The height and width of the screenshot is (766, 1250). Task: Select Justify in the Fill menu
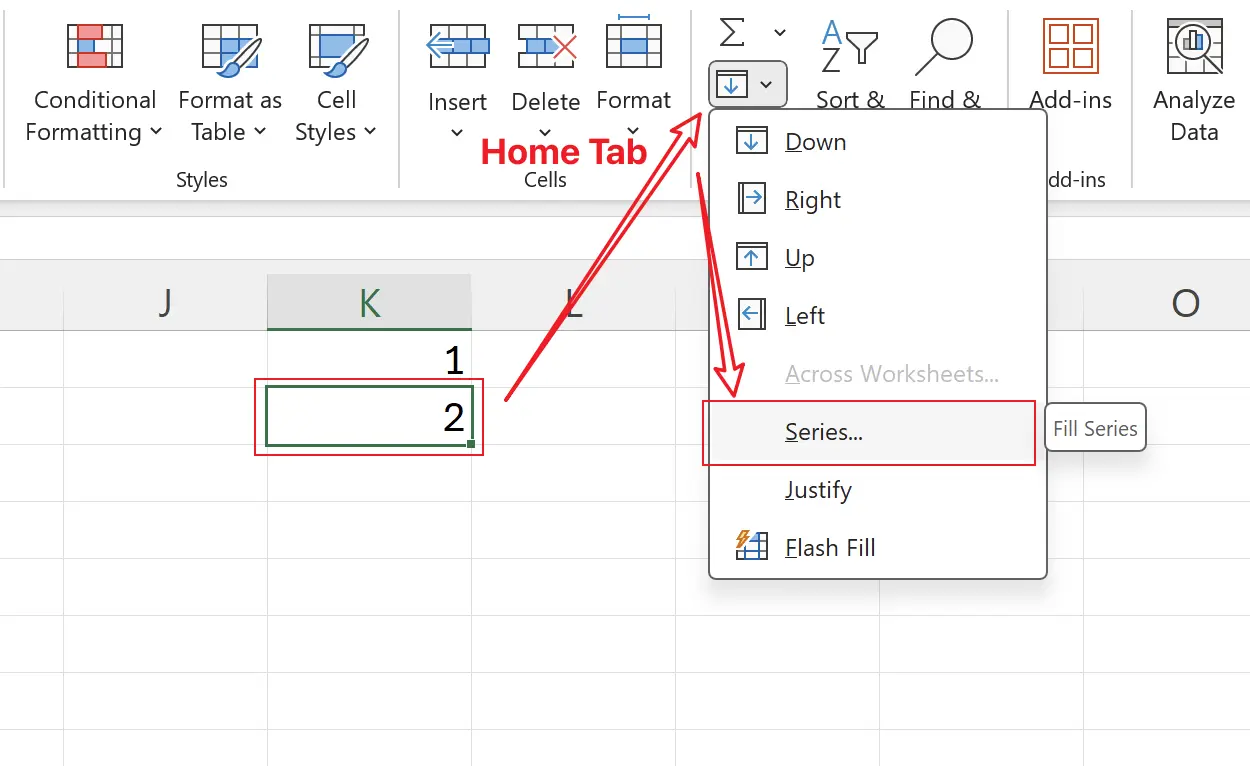[x=818, y=490]
